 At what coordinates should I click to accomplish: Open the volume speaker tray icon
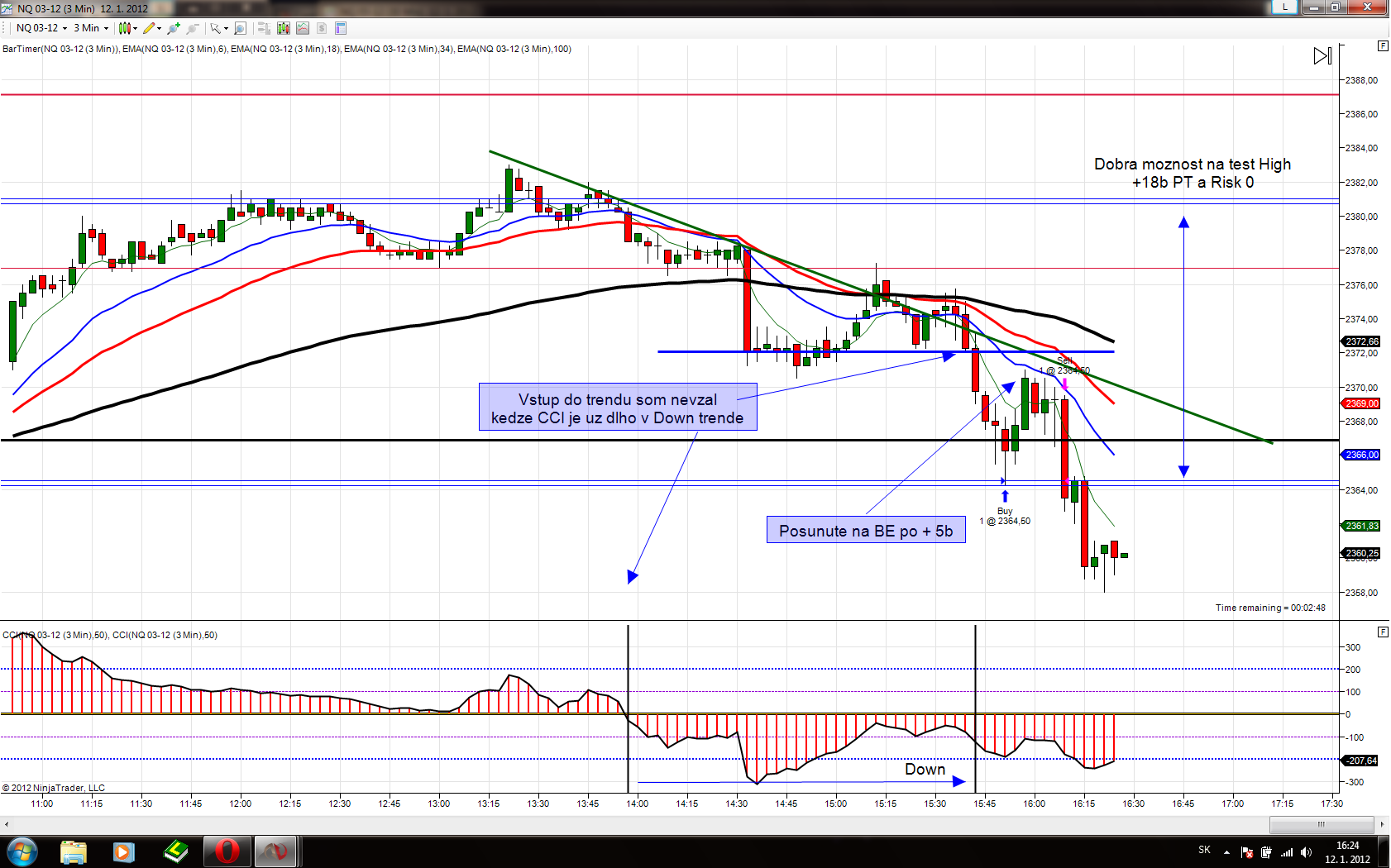pyautogui.click(x=1306, y=852)
